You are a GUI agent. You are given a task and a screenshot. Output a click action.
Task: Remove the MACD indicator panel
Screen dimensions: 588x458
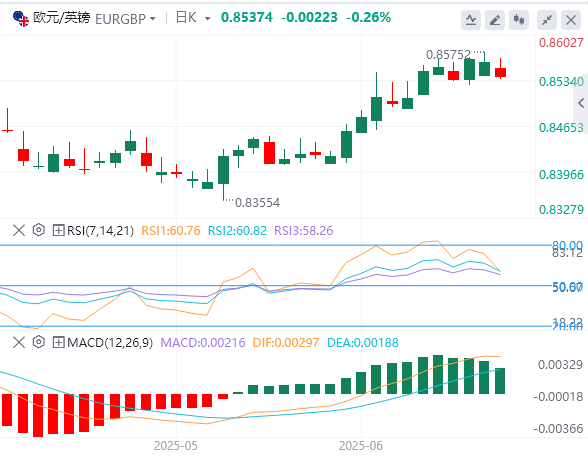(x=19, y=342)
